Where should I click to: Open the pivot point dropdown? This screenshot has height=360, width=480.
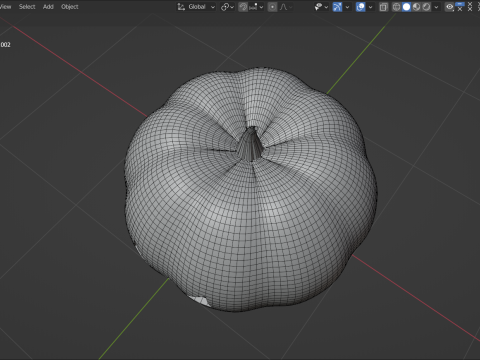pos(227,7)
